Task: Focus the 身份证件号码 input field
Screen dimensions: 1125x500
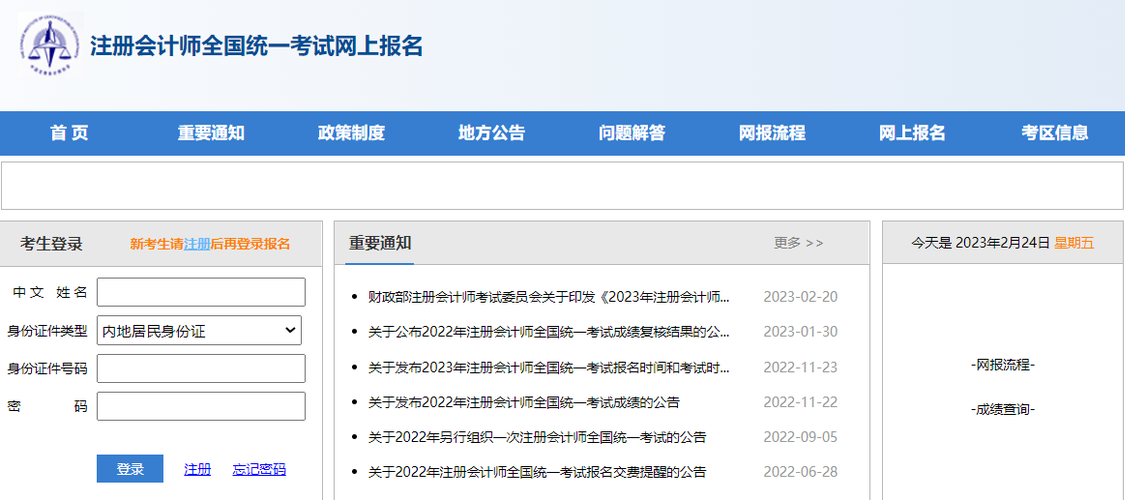Action: coord(200,368)
